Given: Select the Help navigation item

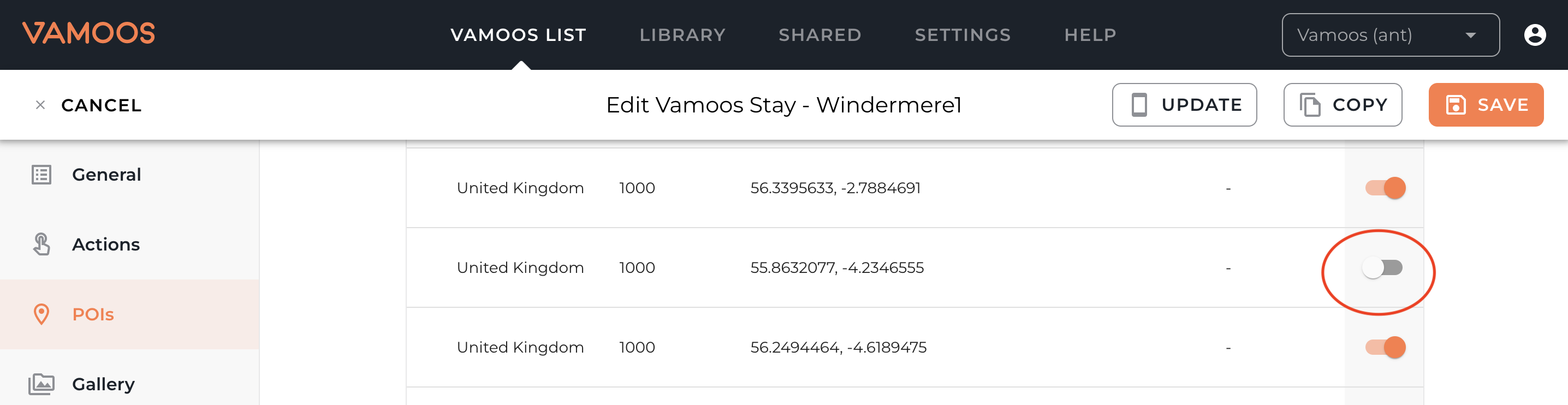Looking at the screenshot, I should [x=1090, y=35].
